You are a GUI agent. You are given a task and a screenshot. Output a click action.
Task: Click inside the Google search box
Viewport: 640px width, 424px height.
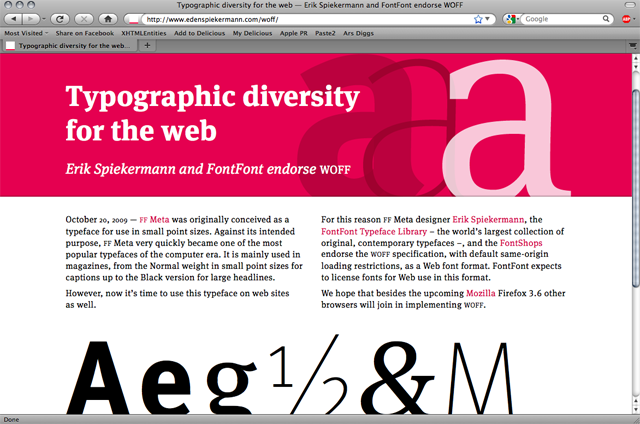tap(562, 19)
